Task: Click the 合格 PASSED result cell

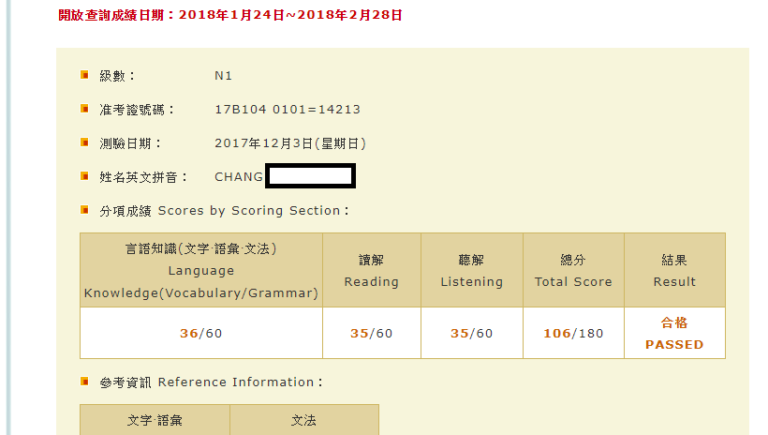Action: (674, 333)
